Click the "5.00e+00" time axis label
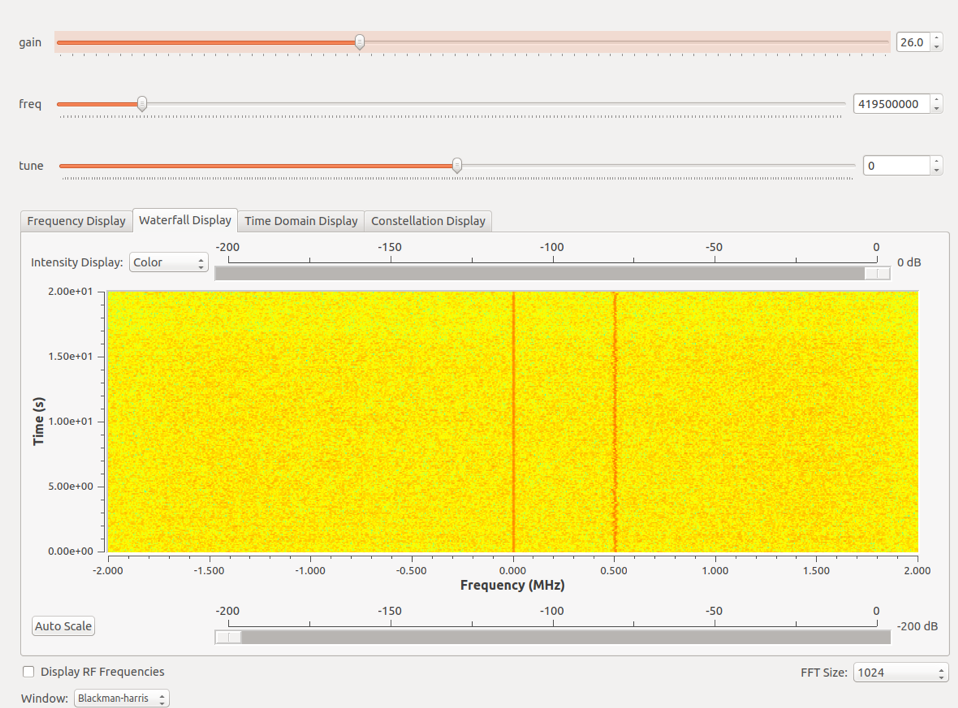Viewport: 958px width, 708px height. click(71, 486)
